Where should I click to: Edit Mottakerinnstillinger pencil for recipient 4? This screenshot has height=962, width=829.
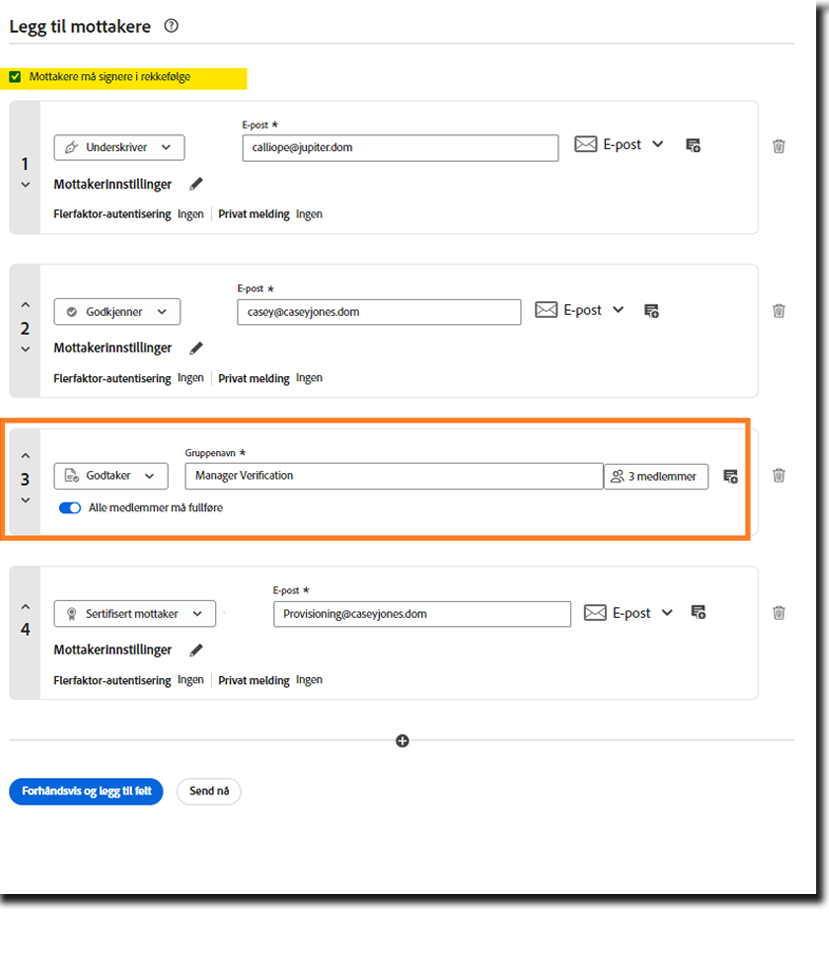pyautogui.click(x=196, y=650)
